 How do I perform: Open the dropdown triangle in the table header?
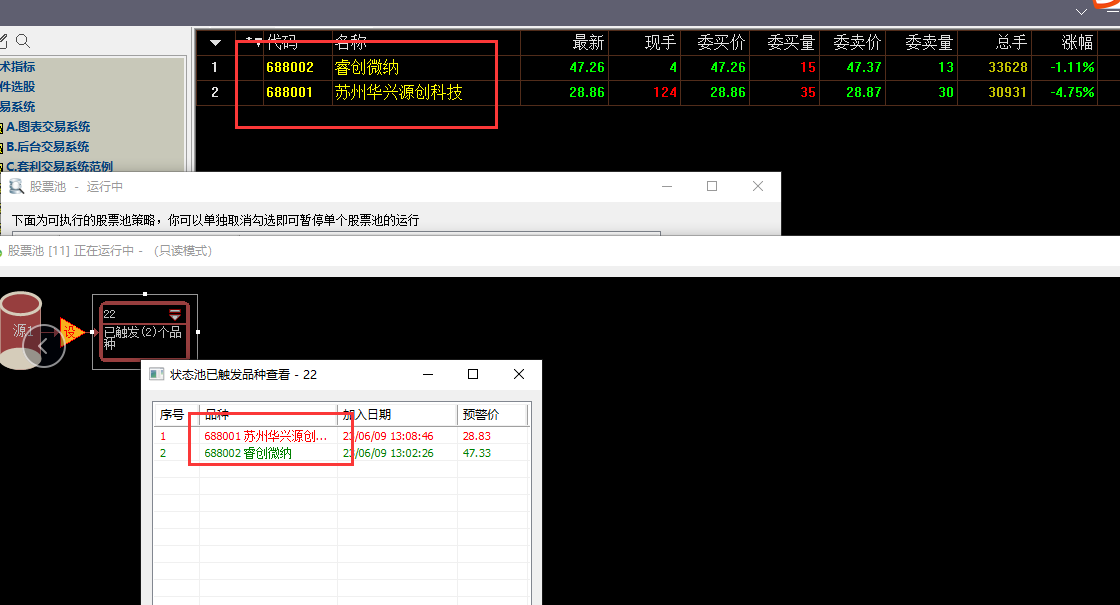coord(215,43)
